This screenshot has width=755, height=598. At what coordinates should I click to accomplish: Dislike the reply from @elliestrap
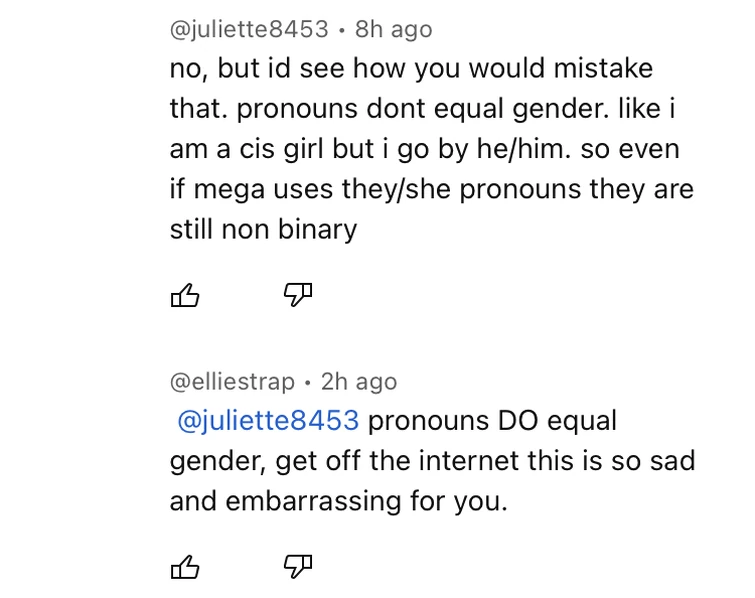click(298, 567)
